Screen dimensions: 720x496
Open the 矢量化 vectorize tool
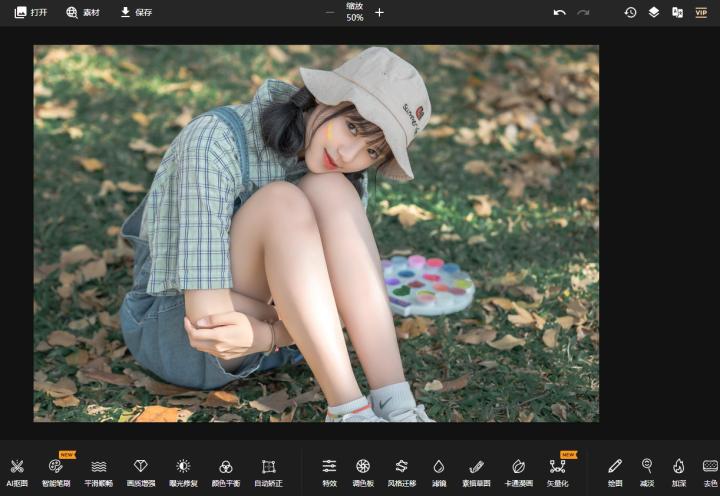[558, 471]
